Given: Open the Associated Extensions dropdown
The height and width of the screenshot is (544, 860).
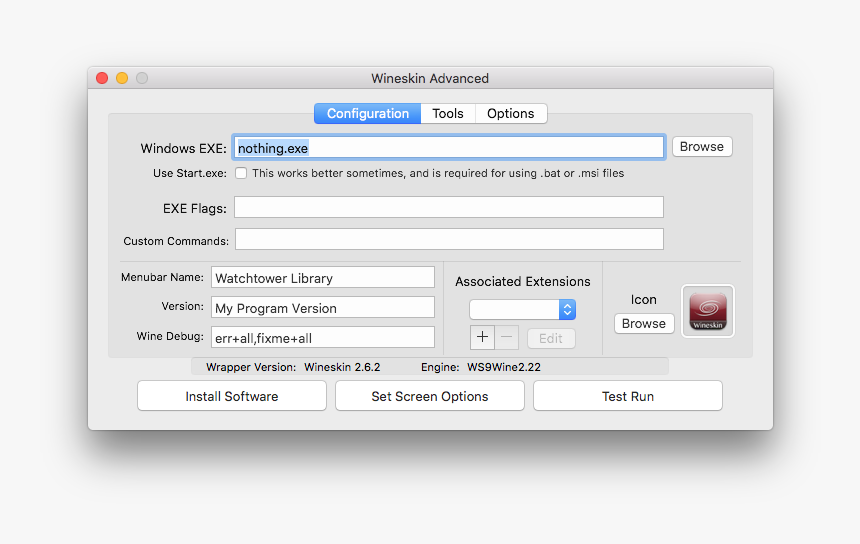Looking at the screenshot, I should point(522,310).
